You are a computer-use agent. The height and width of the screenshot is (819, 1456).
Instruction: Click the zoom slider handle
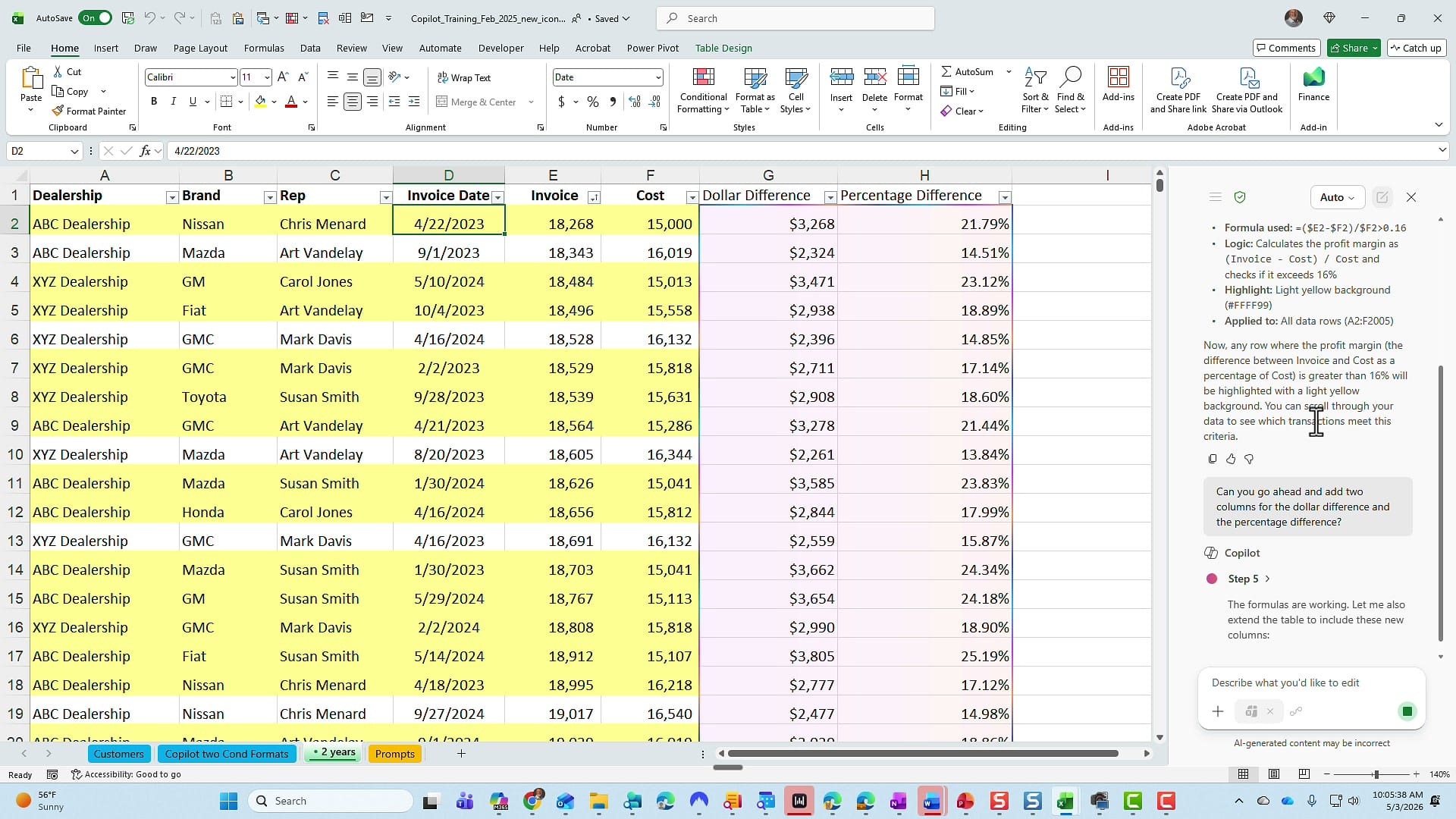tap(1376, 774)
